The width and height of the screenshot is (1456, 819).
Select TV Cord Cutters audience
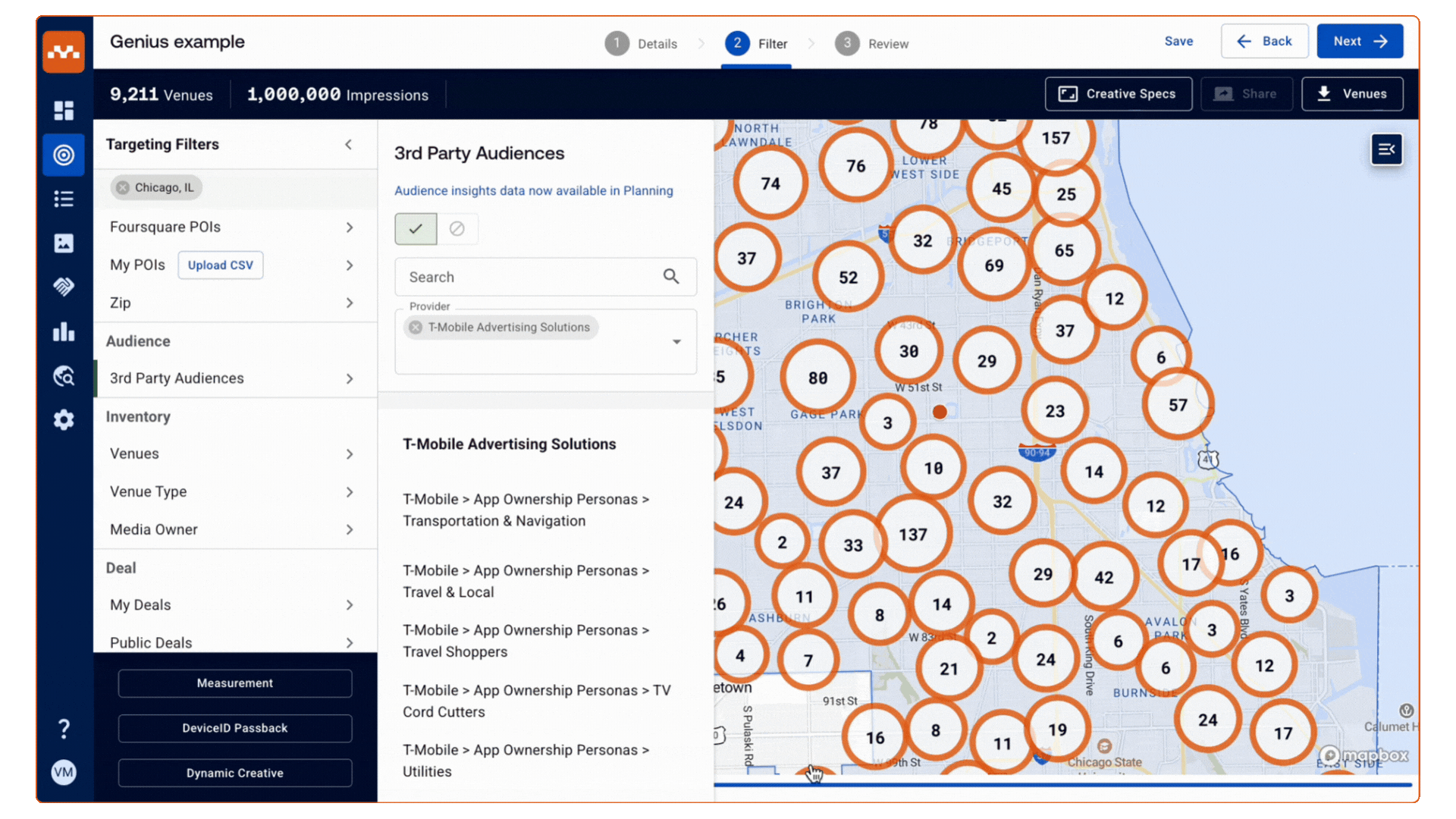point(537,701)
